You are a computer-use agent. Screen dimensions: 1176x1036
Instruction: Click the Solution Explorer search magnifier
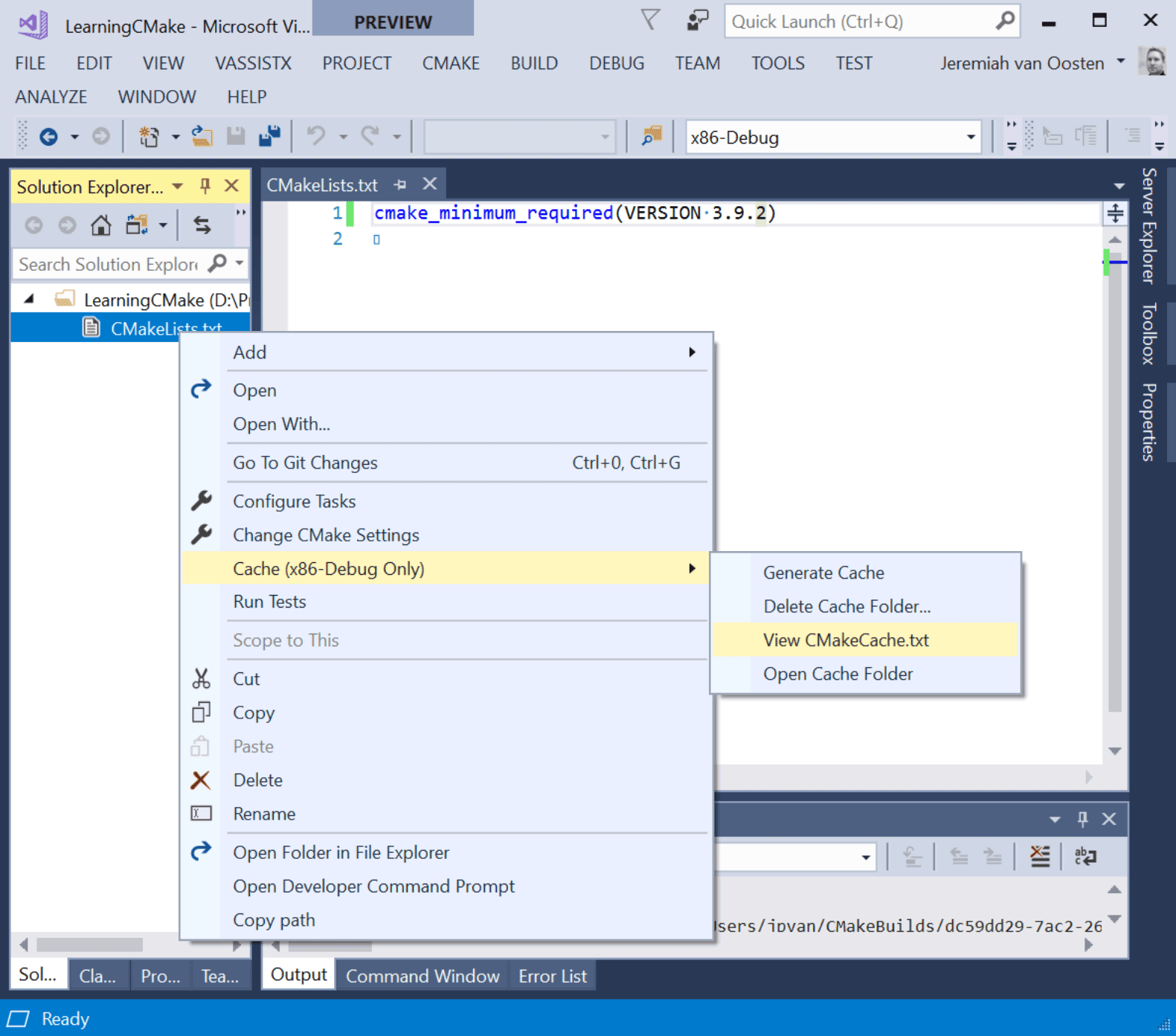click(x=217, y=263)
